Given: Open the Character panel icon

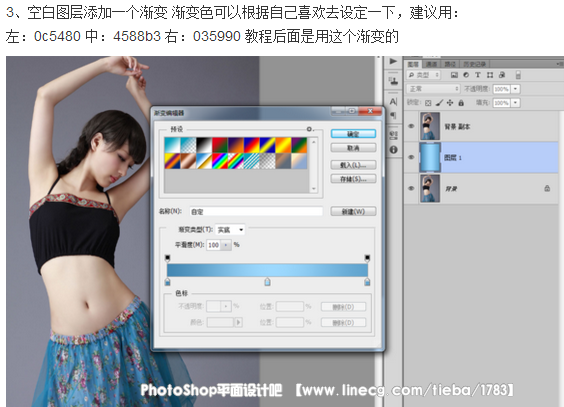Looking at the screenshot, I should tap(394, 102).
